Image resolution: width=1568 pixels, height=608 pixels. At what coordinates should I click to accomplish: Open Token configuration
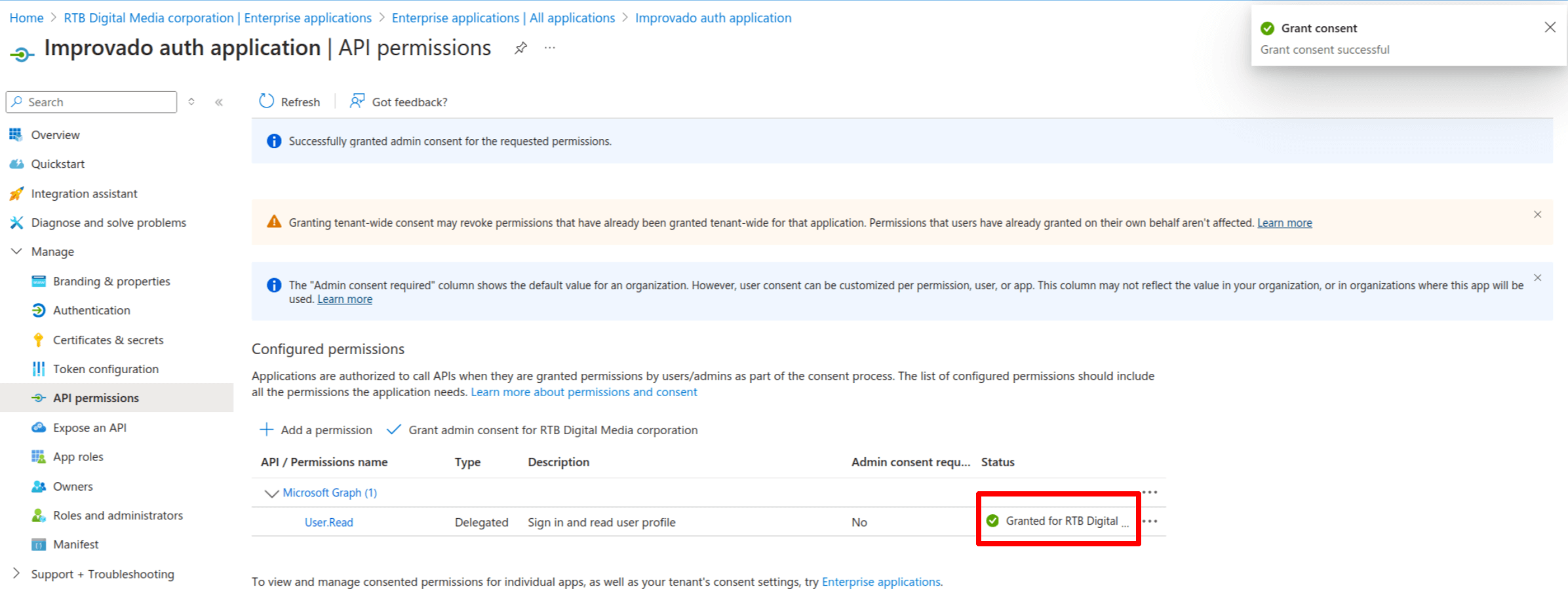pyautogui.click(x=106, y=369)
